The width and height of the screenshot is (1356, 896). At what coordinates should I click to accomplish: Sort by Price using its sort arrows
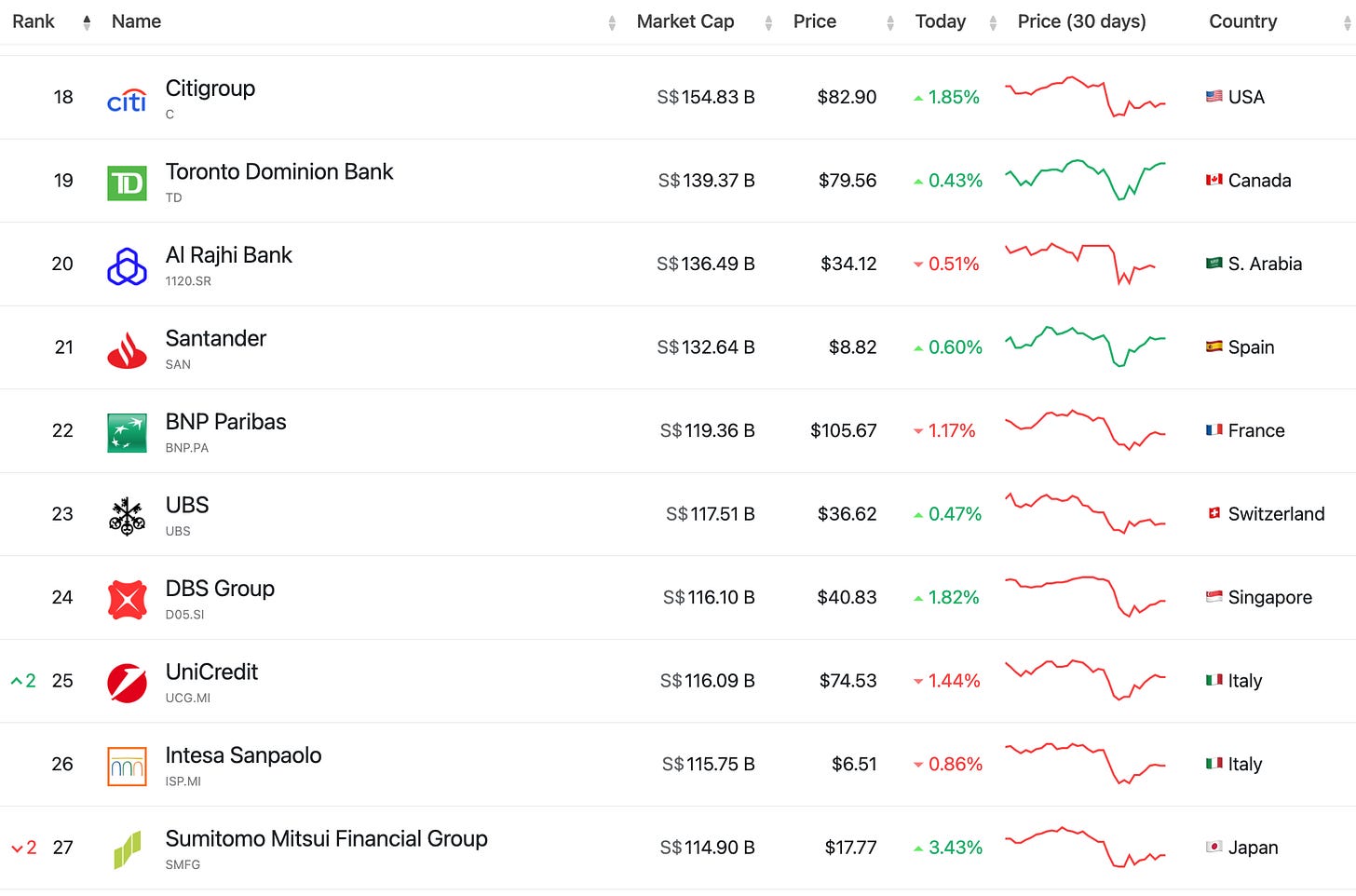pyautogui.click(x=890, y=22)
